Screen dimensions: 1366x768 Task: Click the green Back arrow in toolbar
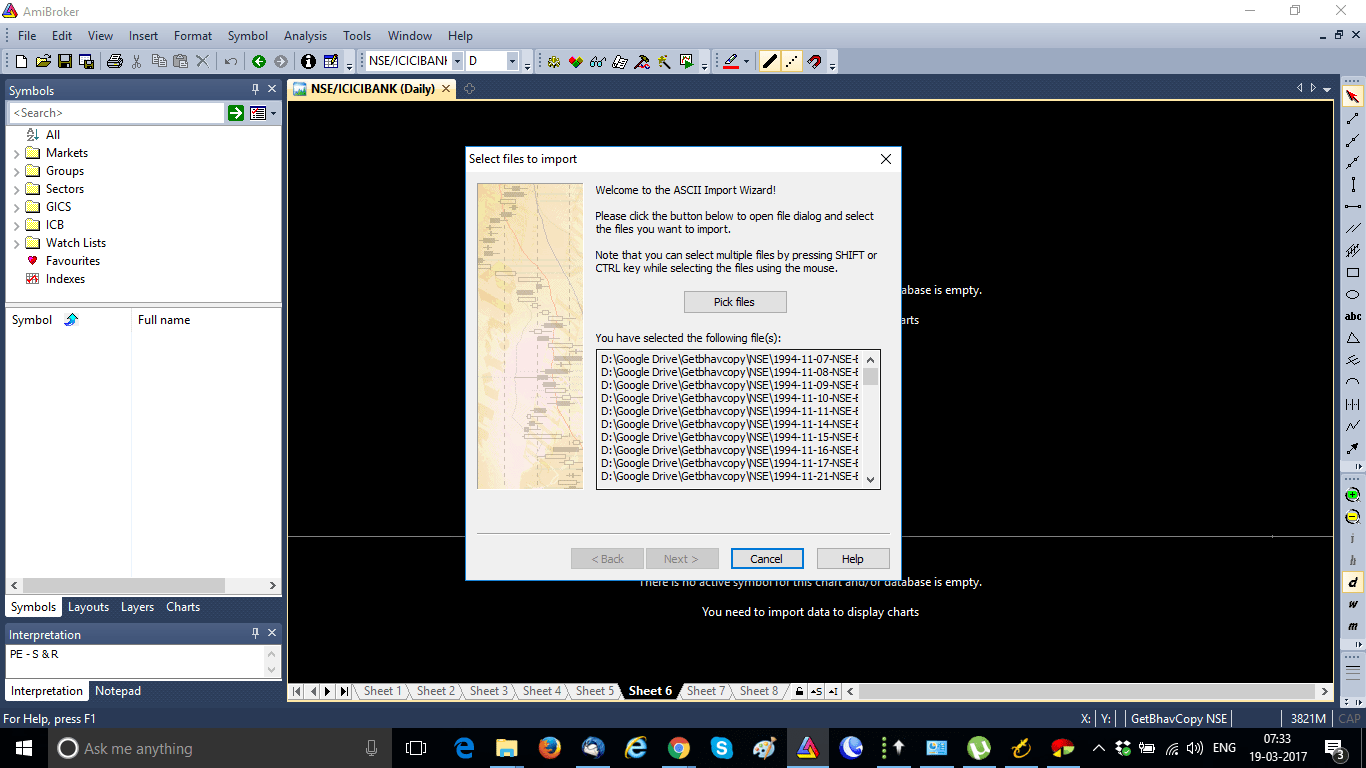tap(258, 61)
